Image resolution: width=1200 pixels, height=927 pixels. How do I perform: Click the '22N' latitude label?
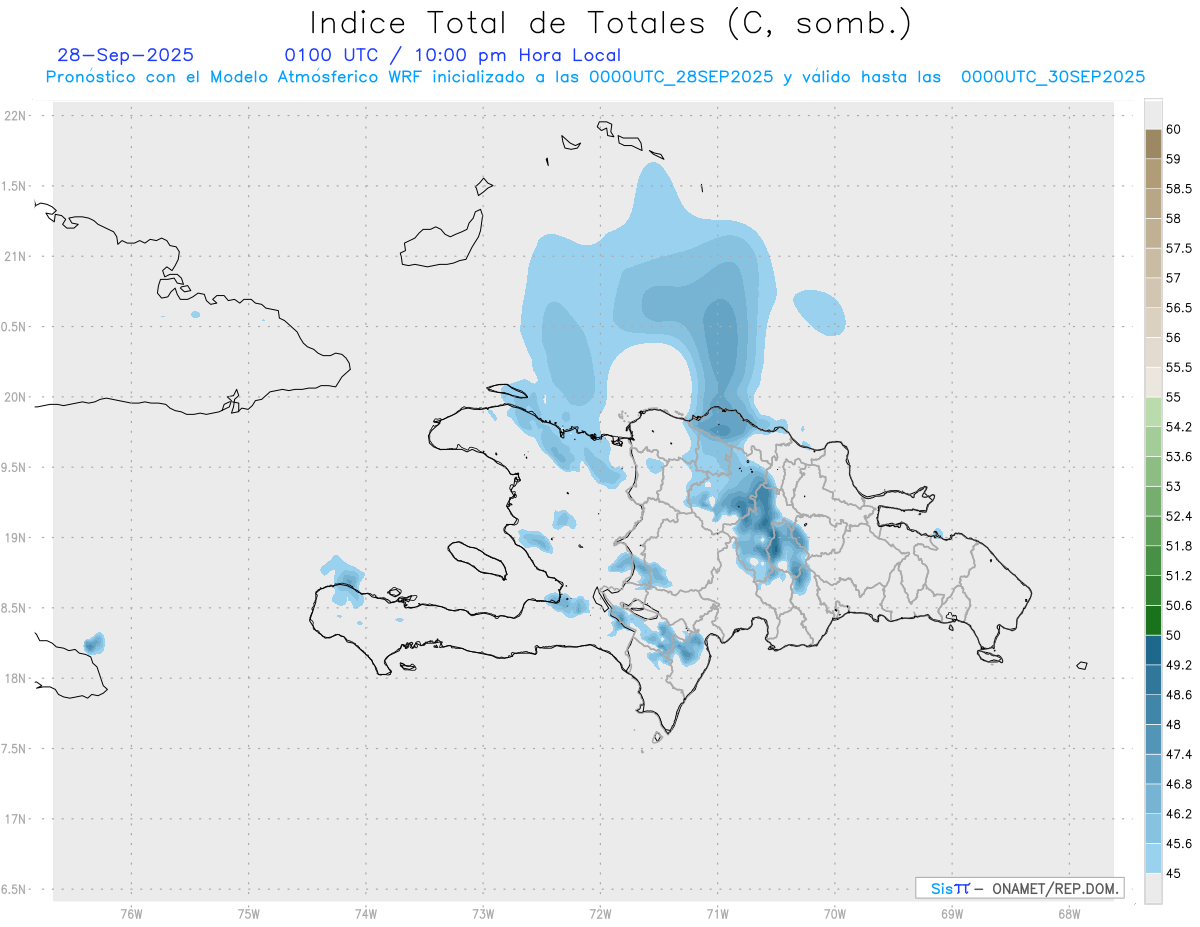(15, 116)
